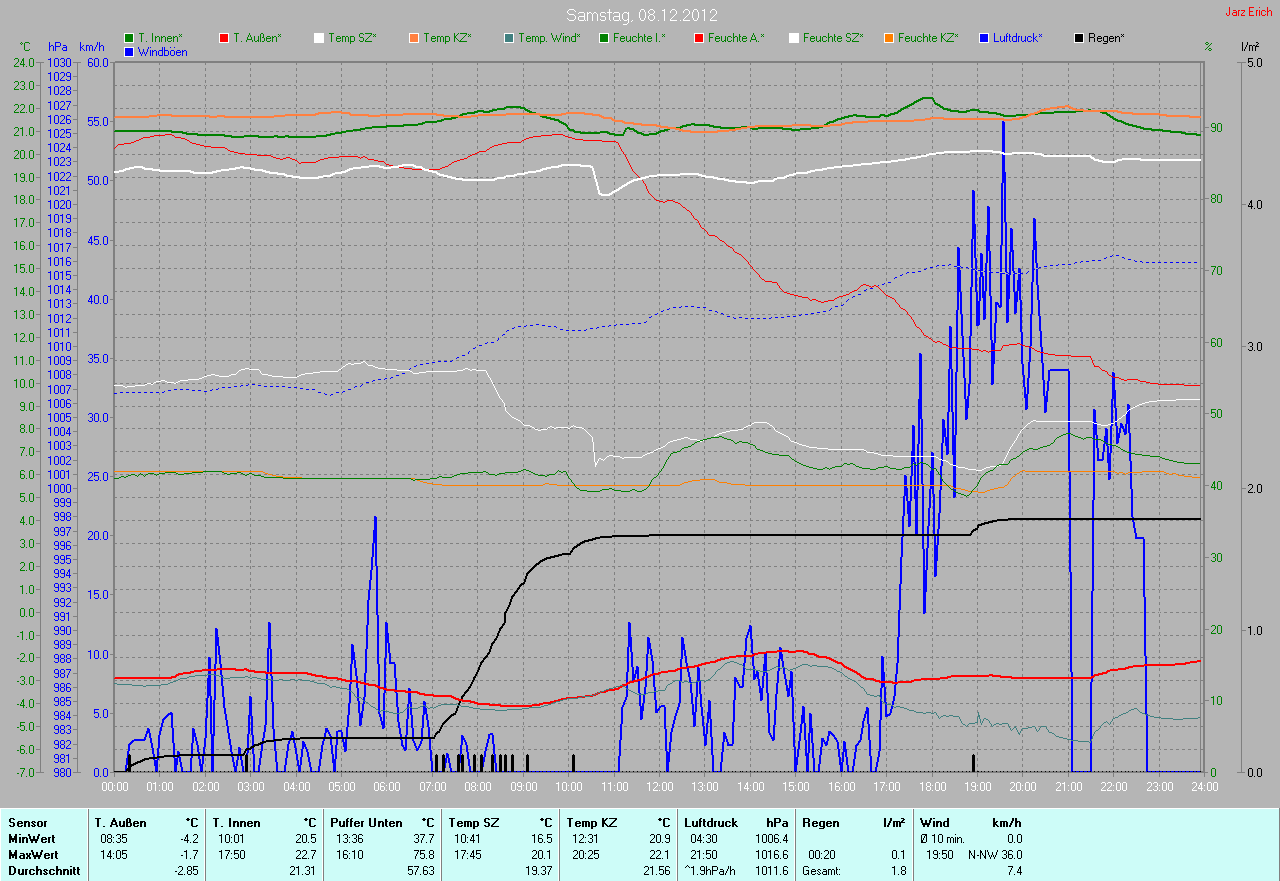Click the teal Temp. Wind legend swatch
The width and height of the screenshot is (1280, 881).
pyautogui.click(x=509, y=38)
